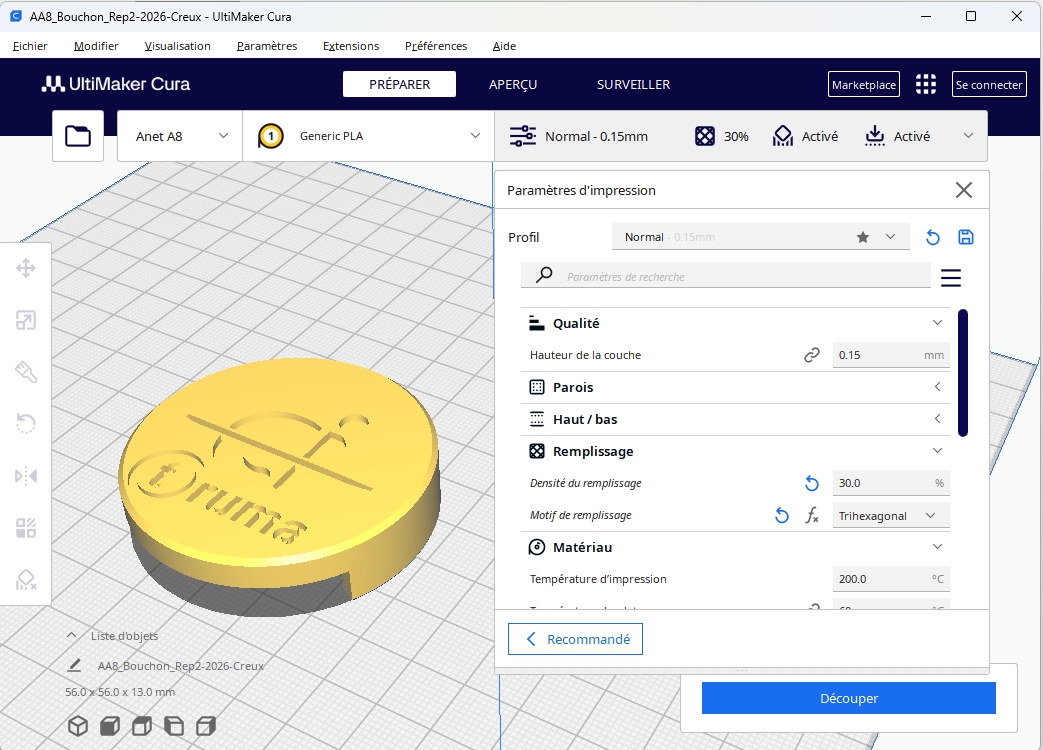
Task: Open the Anet A8 printer dropdown
Action: click(181, 136)
